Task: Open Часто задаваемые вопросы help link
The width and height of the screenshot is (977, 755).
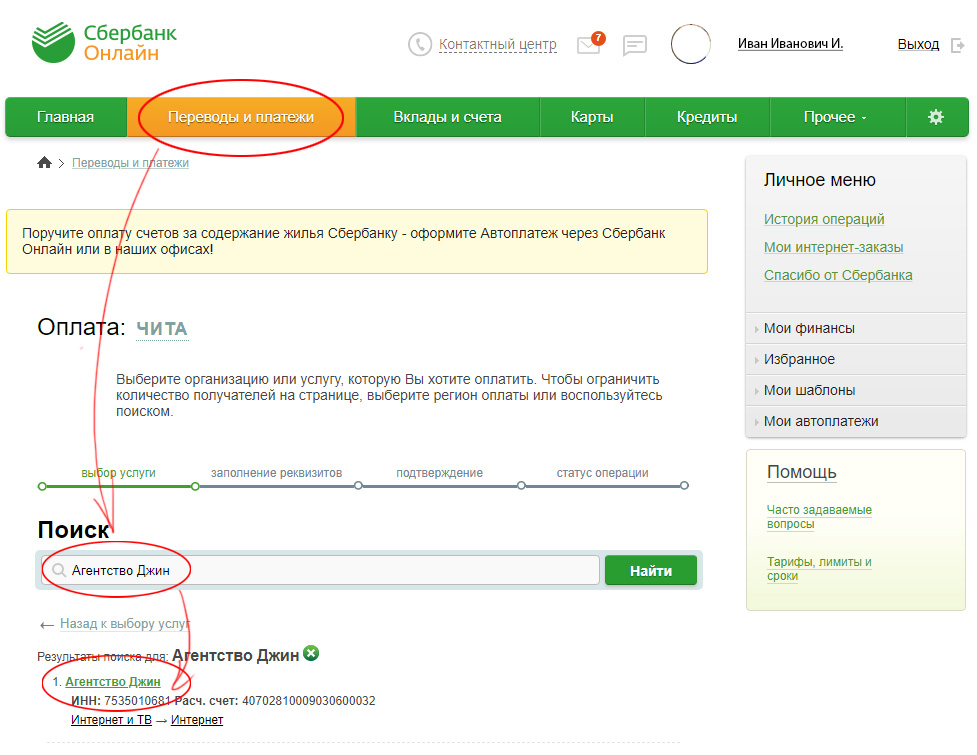Action: [819, 516]
